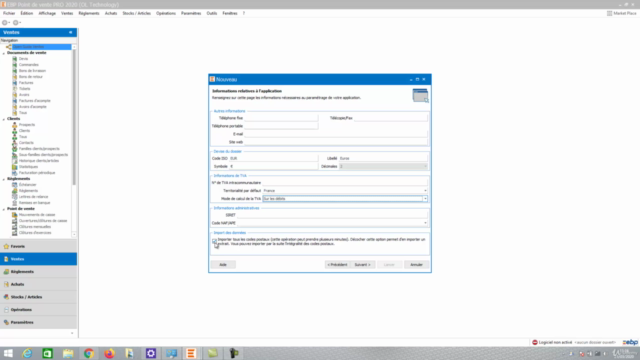Open the Affichage menu

pos(47,13)
